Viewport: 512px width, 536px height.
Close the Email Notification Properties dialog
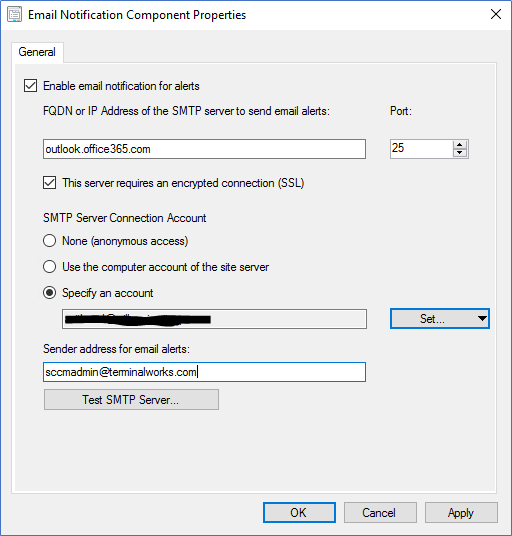(x=496, y=14)
